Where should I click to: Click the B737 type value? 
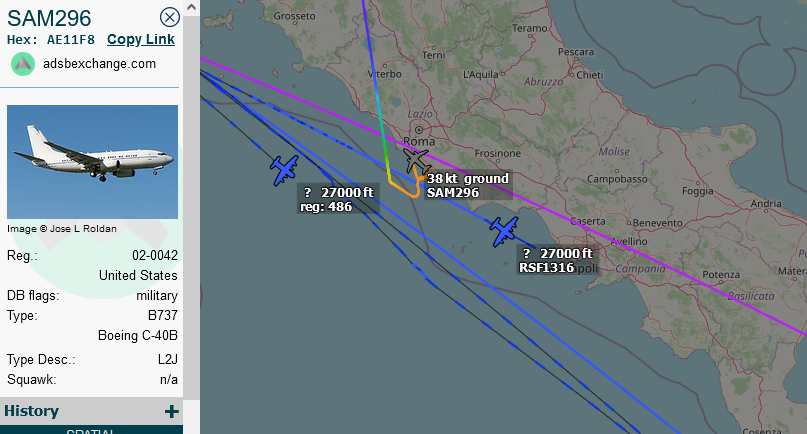(163, 316)
